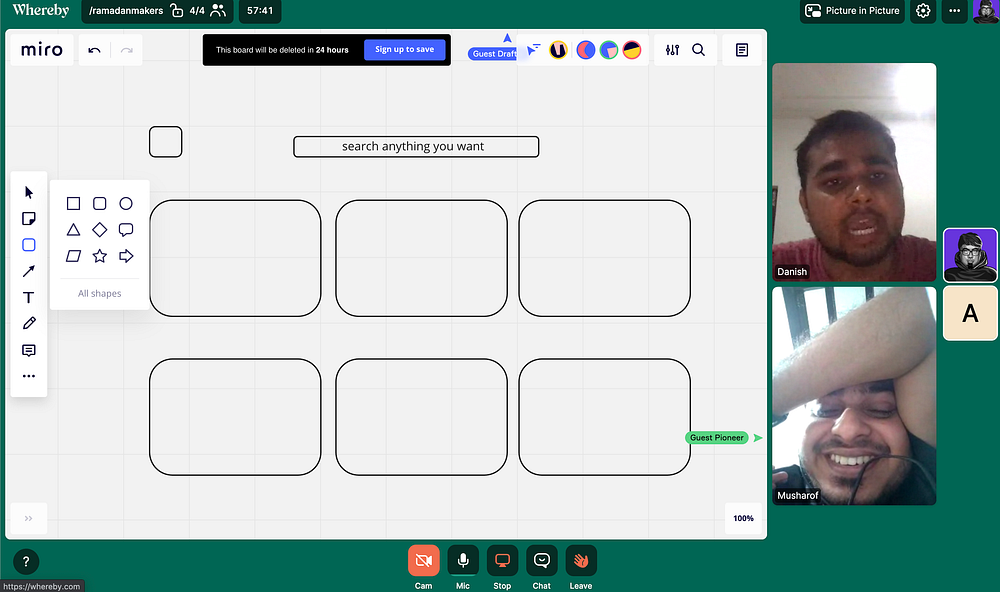Image resolution: width=1000 pixels, height=592 pixels.
Task: Open the Whereby more options menu
Action: (955, 11)
